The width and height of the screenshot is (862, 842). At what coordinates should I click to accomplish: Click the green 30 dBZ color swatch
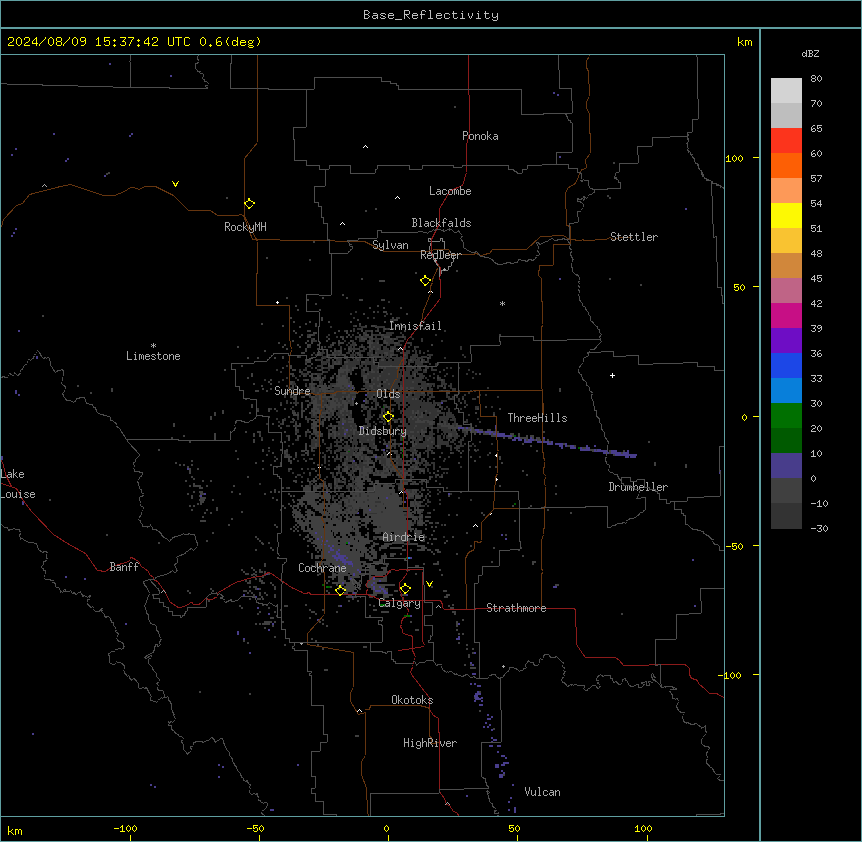pyautogui.click(x=786, y=416)
